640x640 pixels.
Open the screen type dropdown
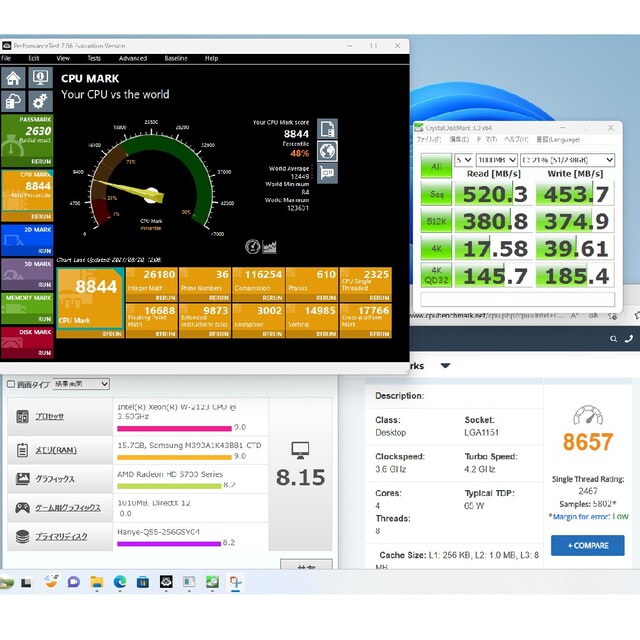pos(81,384)
